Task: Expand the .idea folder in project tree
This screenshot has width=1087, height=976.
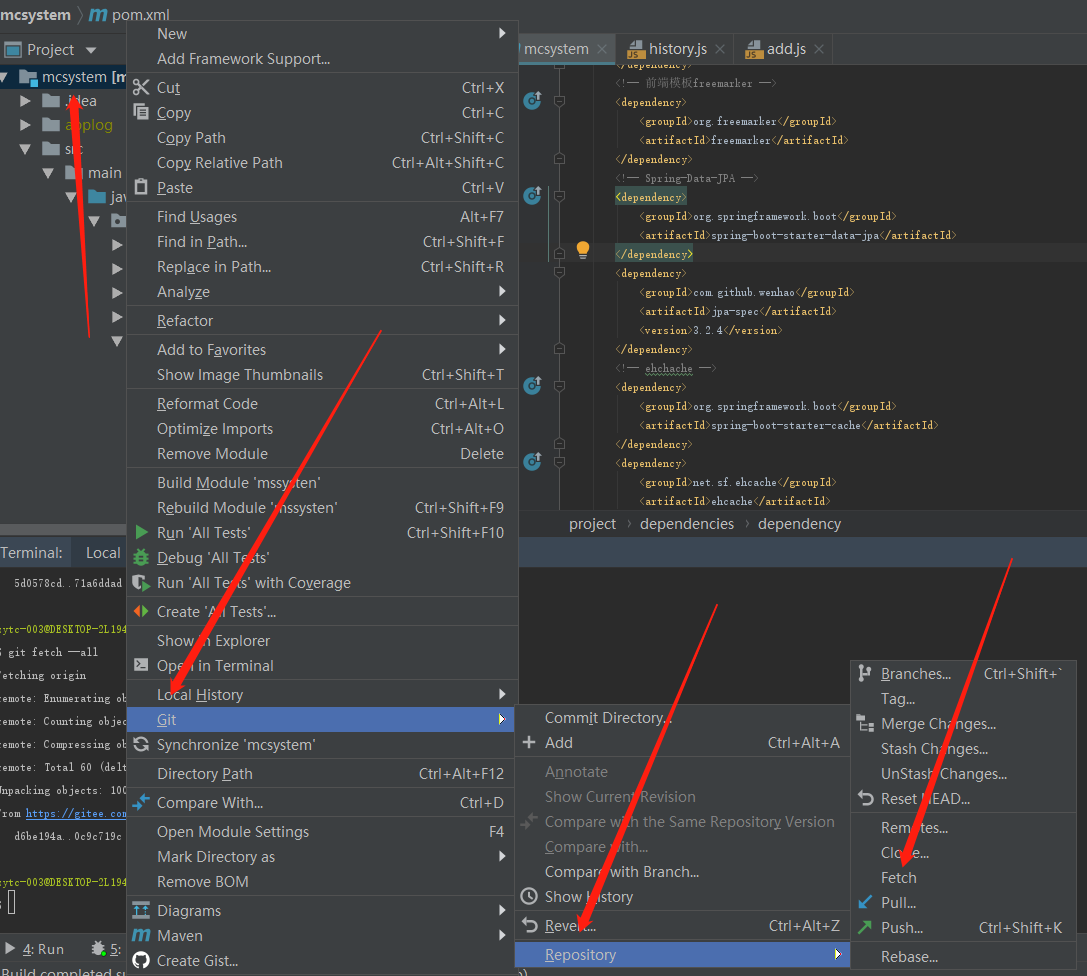Action: [x=27, y=101]
